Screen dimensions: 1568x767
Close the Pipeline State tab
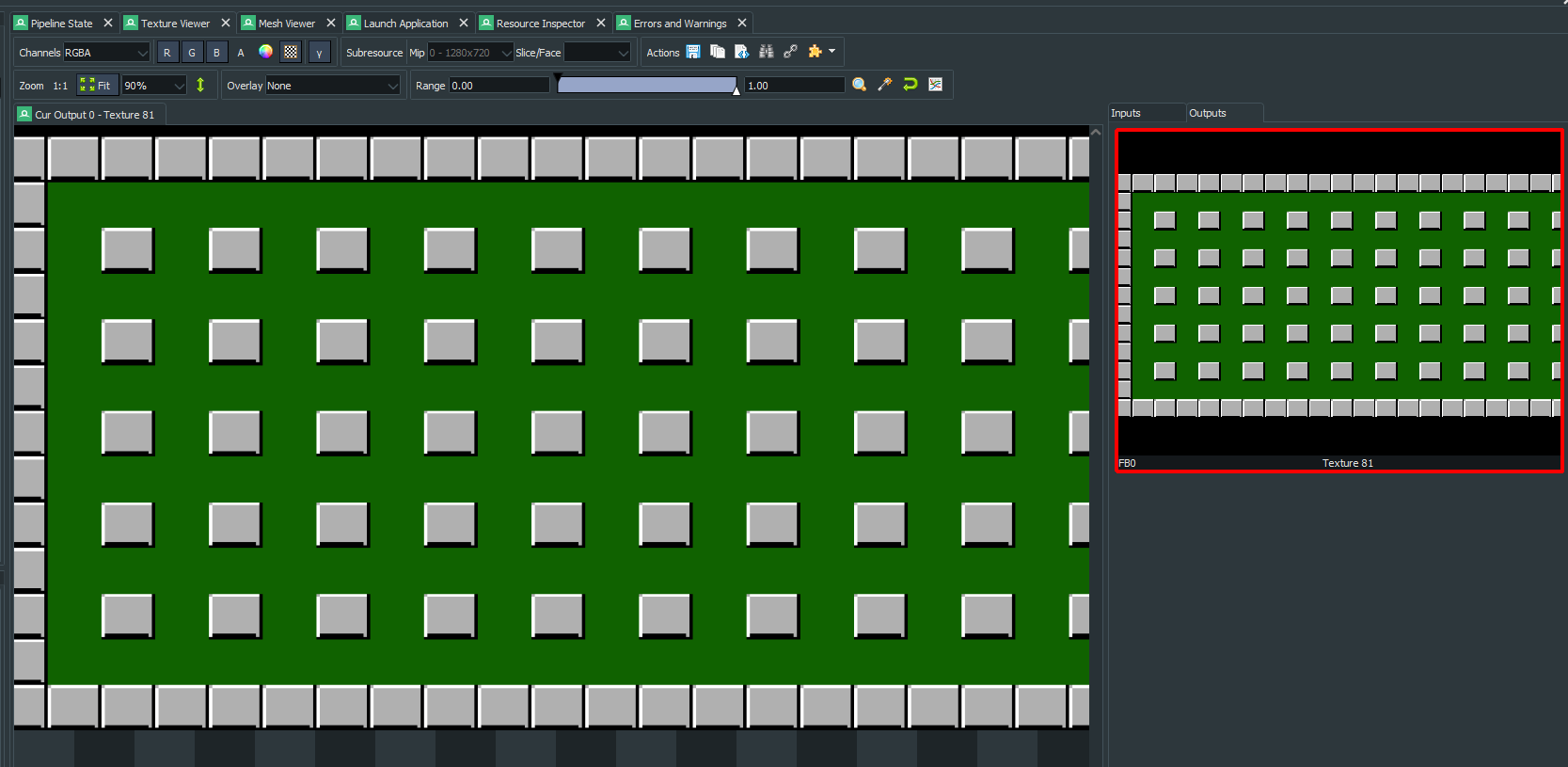click(107, 23)
